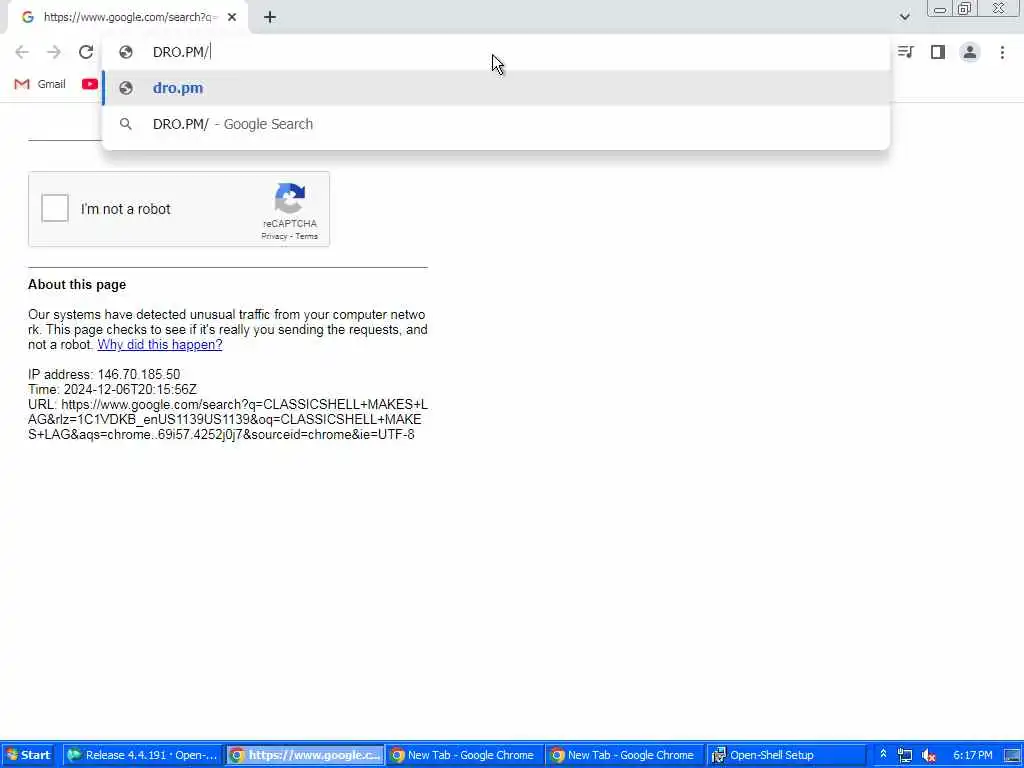
Task: Switch to the Release 4.4.191 Open-Shell taskbar window
Action: (x=143, y=755)
